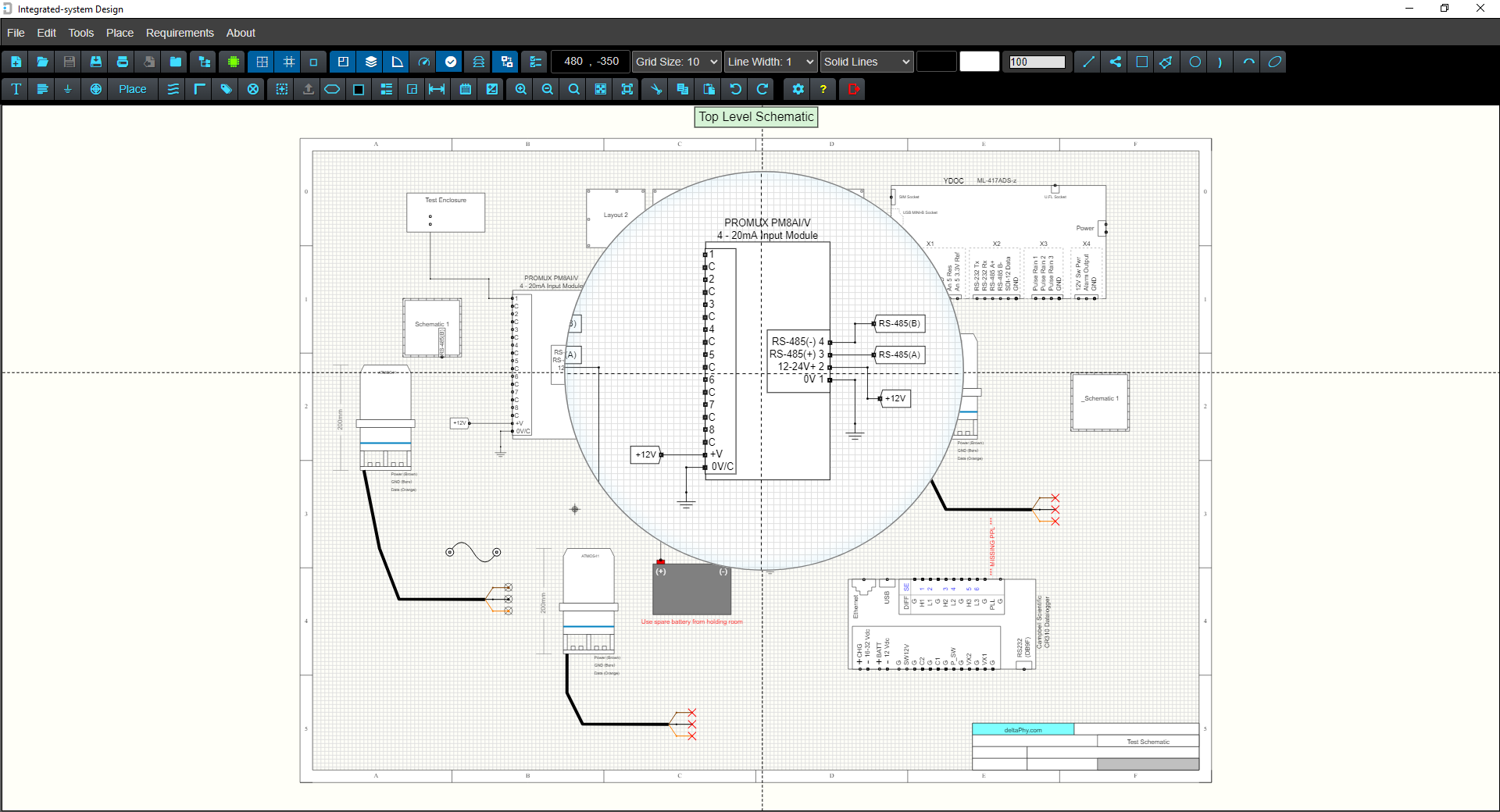
Task: Toggle the checkmark circle button
Action: 451,62
